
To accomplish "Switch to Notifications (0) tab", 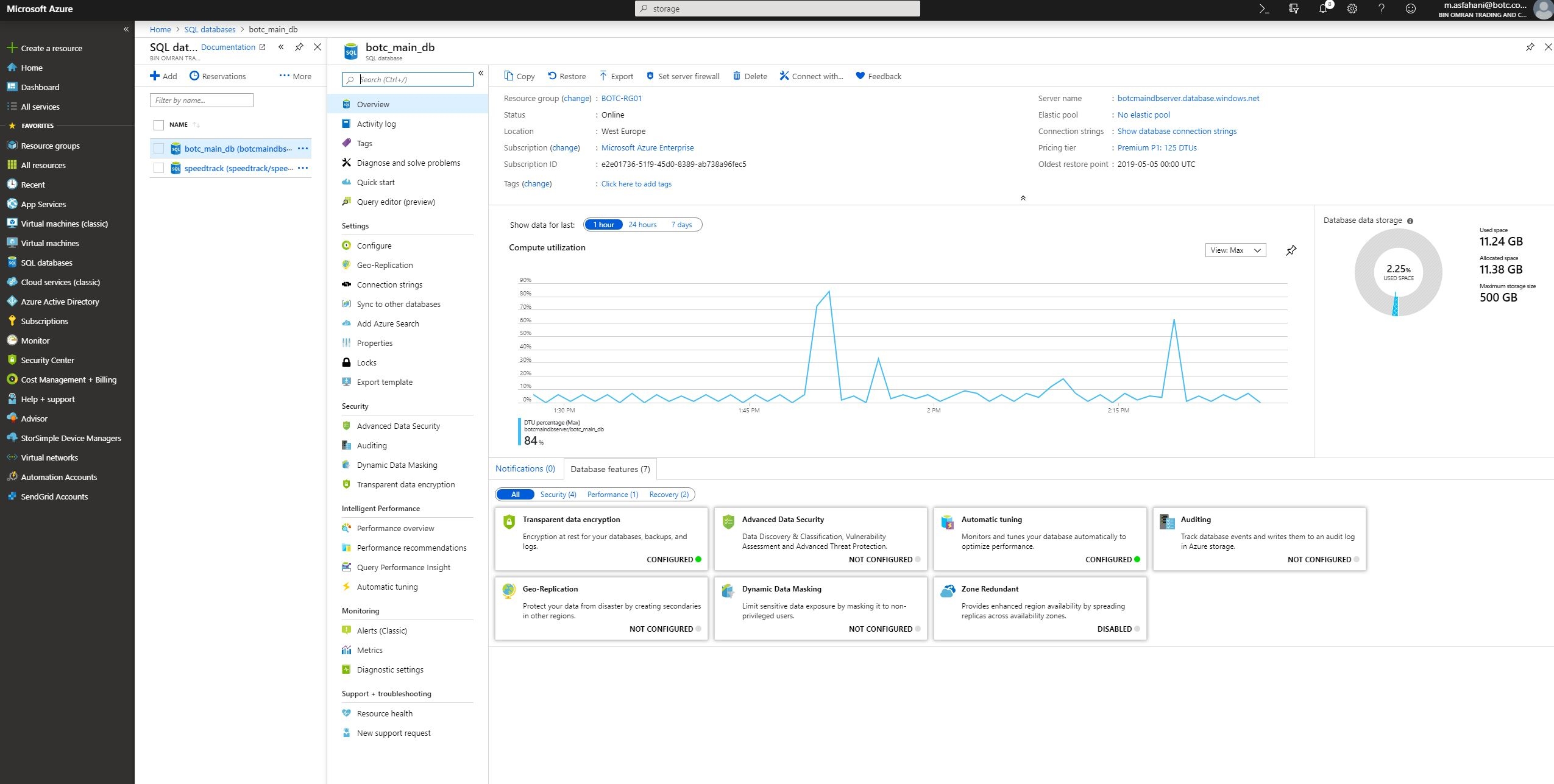I will [x=525, y=468].
